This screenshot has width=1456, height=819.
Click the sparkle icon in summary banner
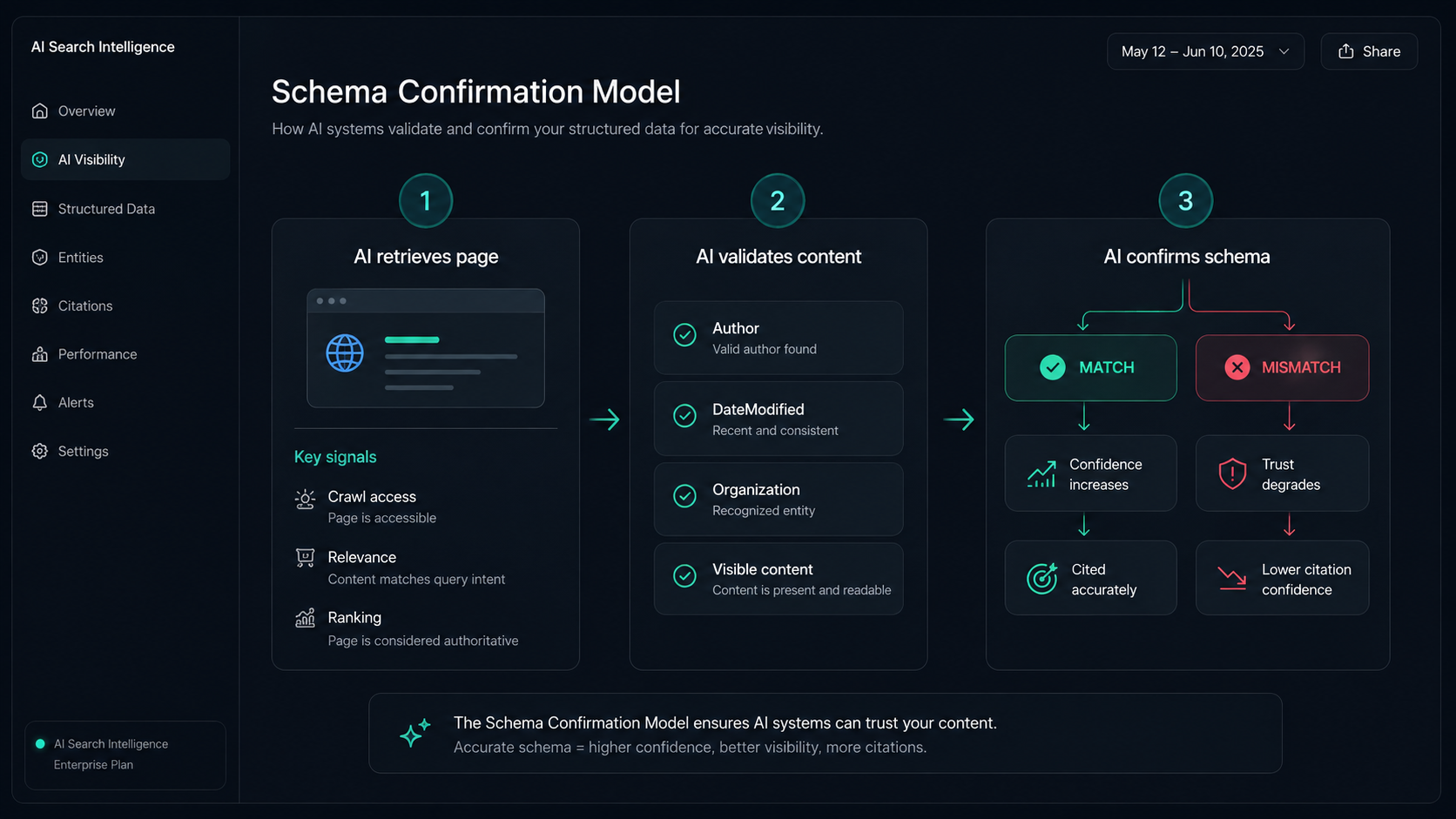pos(415,733)
